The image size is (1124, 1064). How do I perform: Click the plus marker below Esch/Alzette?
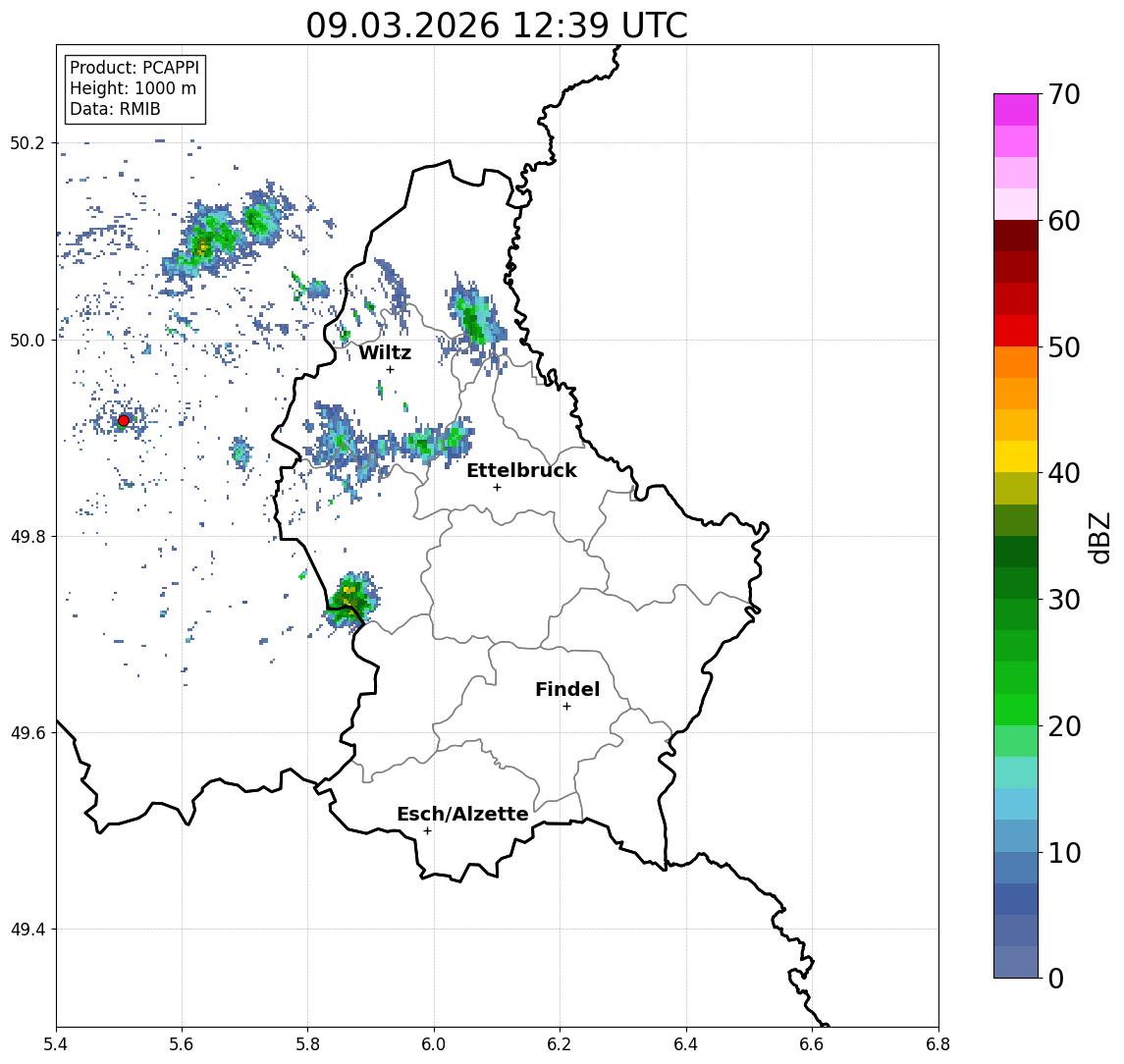[427, 831]
